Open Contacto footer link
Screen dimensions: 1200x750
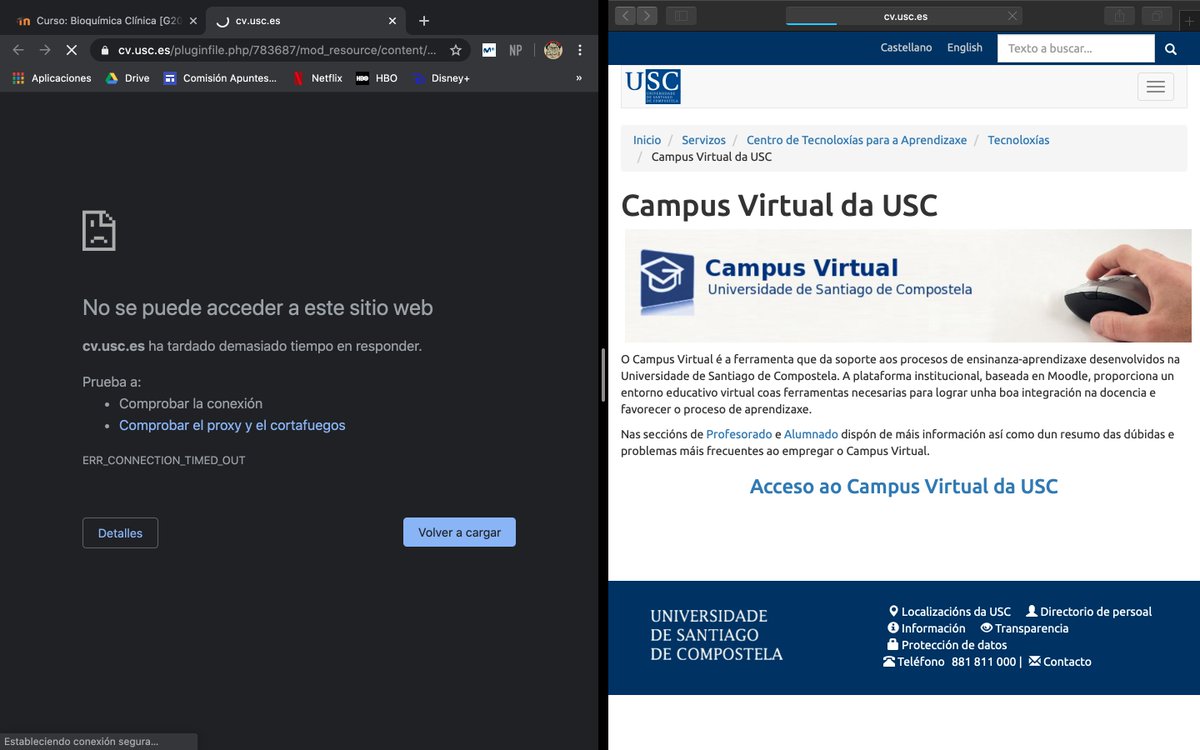[x=1060, y=662]
